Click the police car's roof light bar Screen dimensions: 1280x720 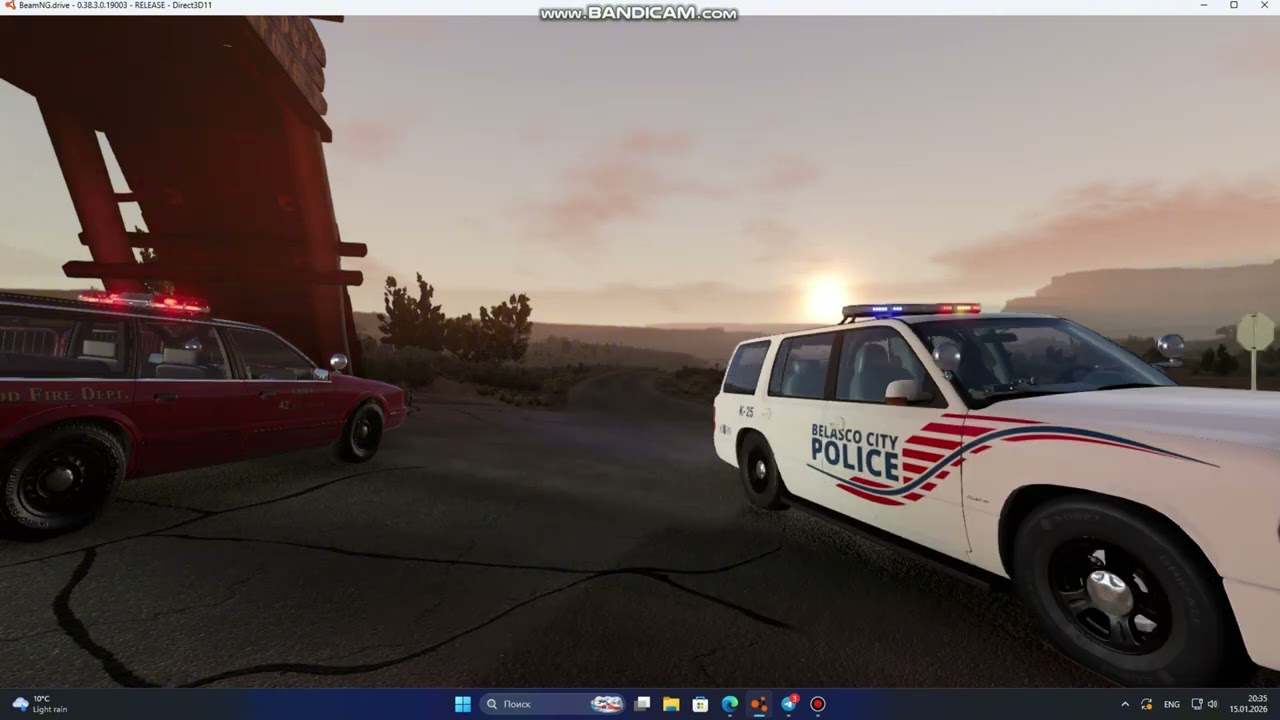(x=911, y=310)
